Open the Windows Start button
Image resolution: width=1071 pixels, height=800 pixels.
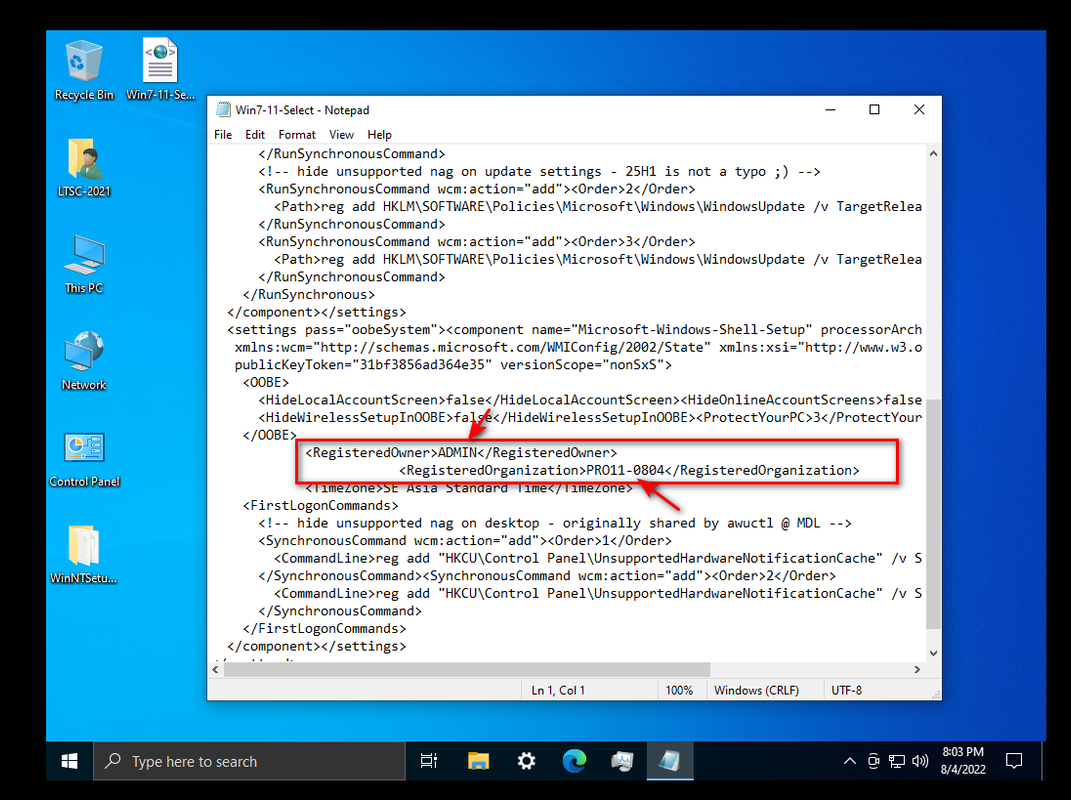(x=70, y=761)
